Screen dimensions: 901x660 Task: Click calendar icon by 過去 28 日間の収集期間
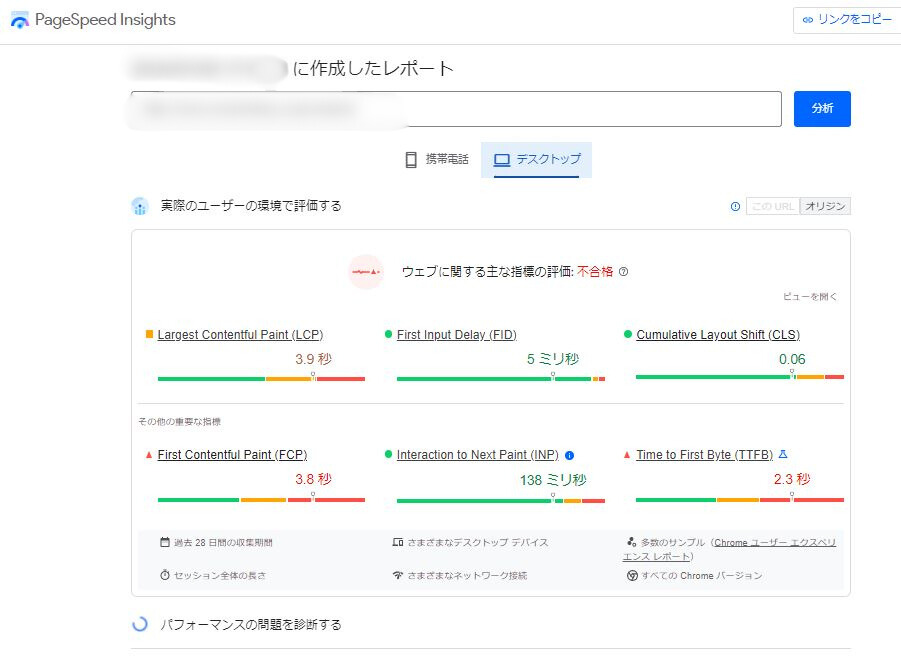tap(165, 542)
